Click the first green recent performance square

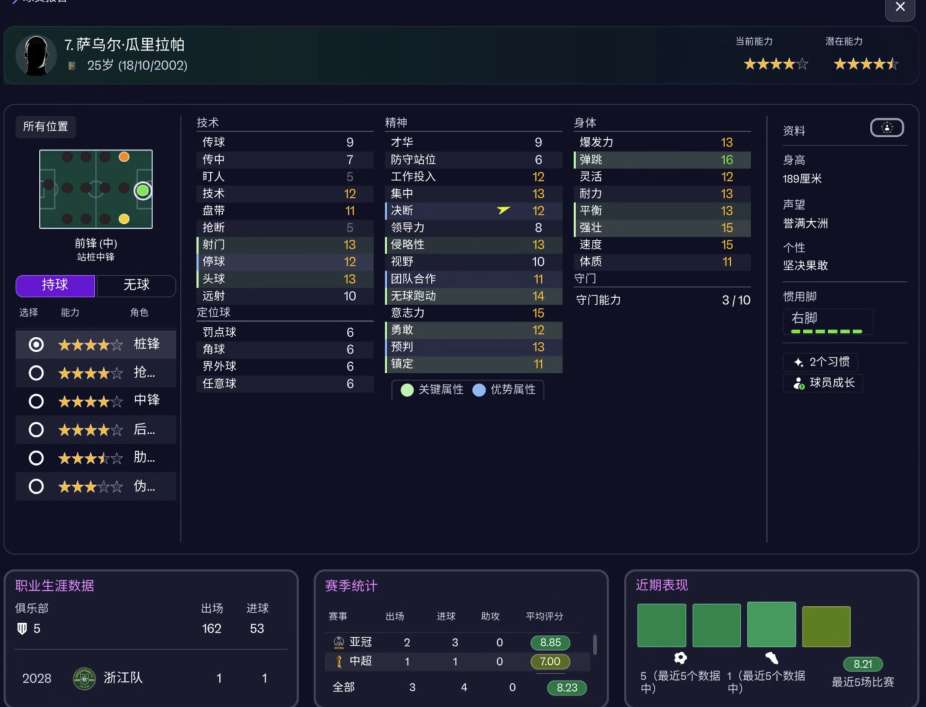[x=661, y=625]
